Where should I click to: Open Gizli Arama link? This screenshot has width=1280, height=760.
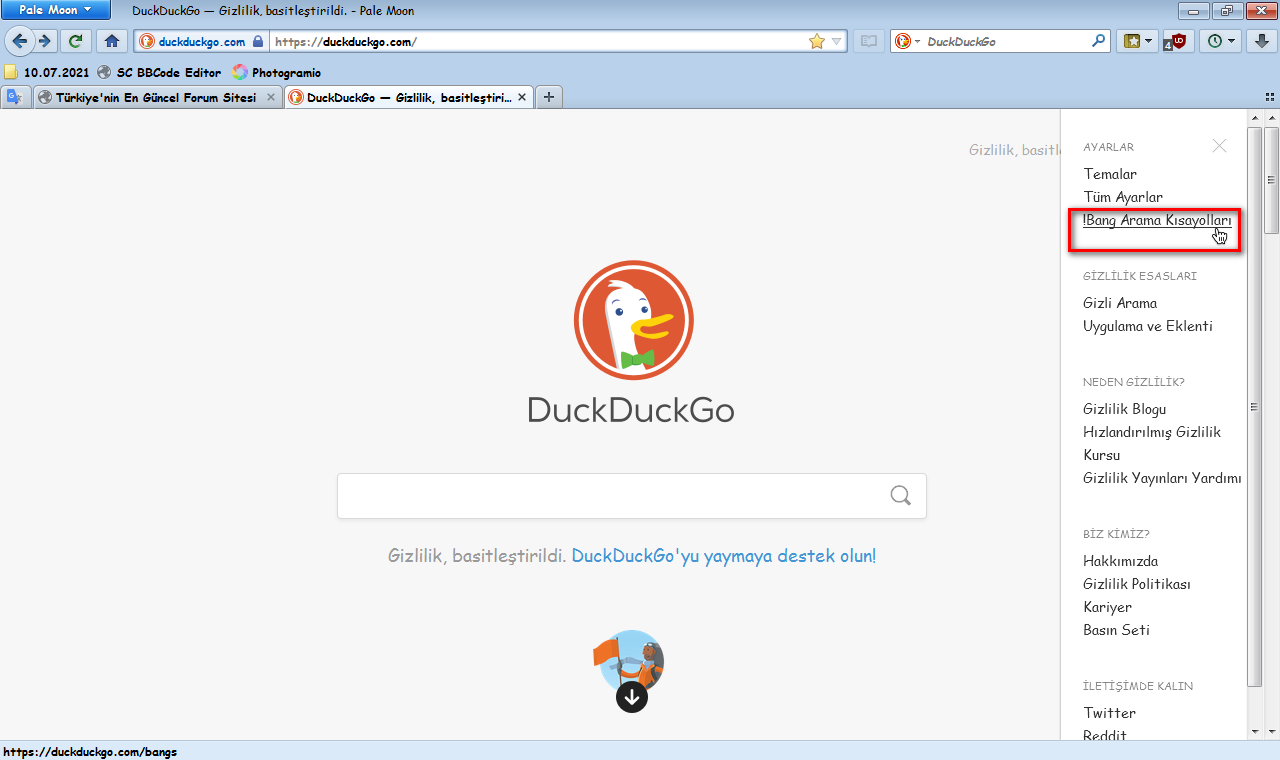point(1120,303)
